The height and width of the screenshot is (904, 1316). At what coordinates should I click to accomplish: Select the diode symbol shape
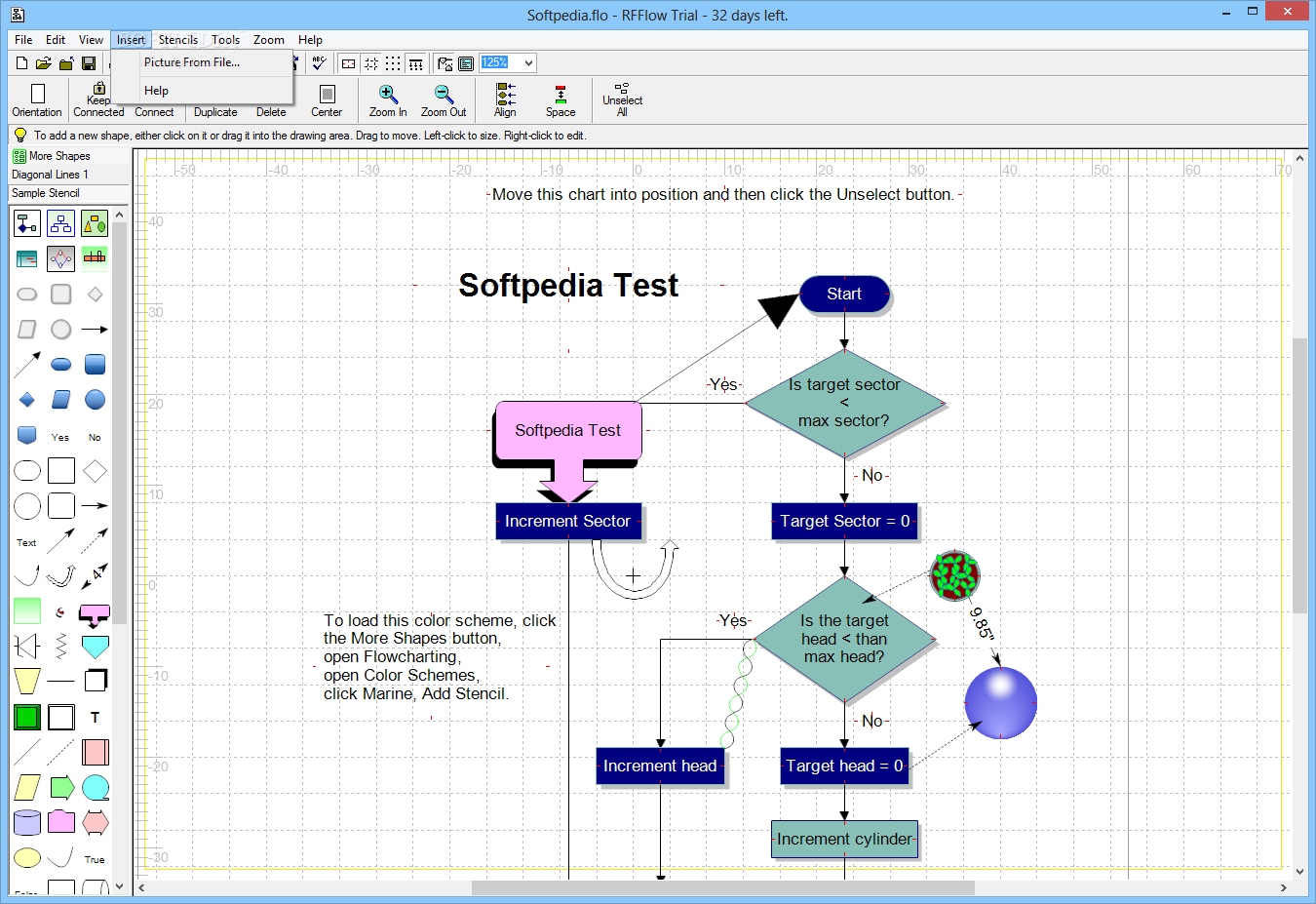27,646
